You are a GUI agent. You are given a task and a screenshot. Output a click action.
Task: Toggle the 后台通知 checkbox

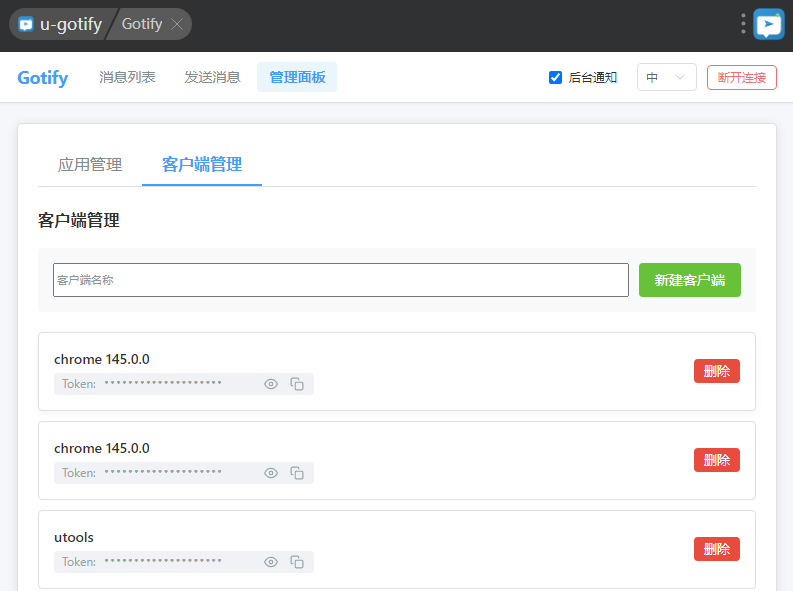tap(555, 77)
